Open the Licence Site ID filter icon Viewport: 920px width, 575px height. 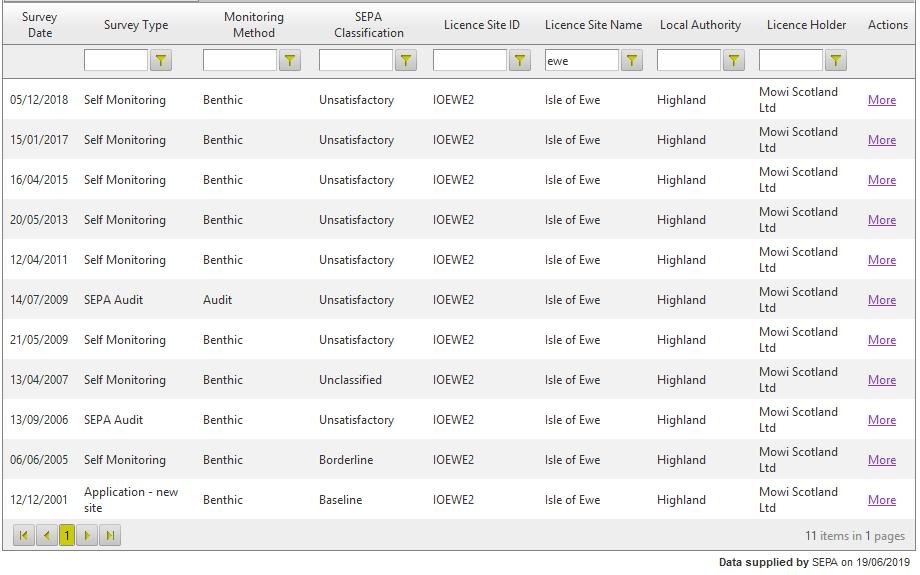(519, 61)
